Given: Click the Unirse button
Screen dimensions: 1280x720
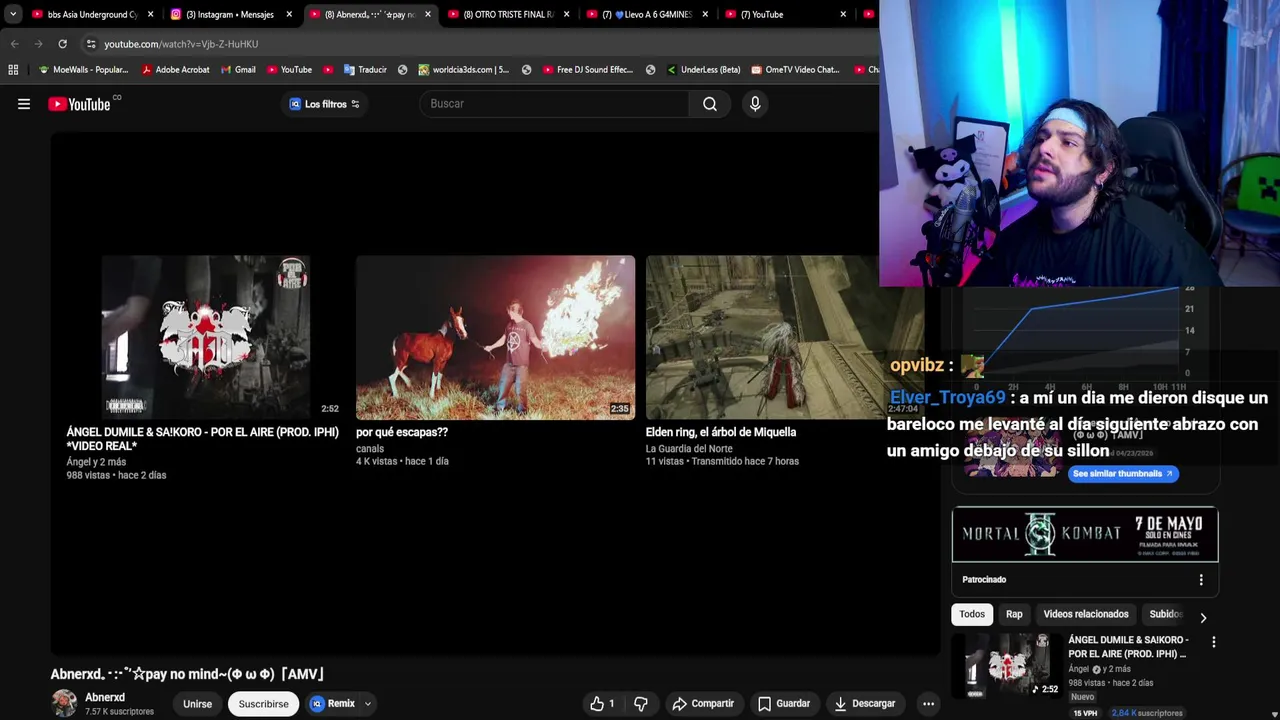Looking at the screenshot, I should coord(197,704).
